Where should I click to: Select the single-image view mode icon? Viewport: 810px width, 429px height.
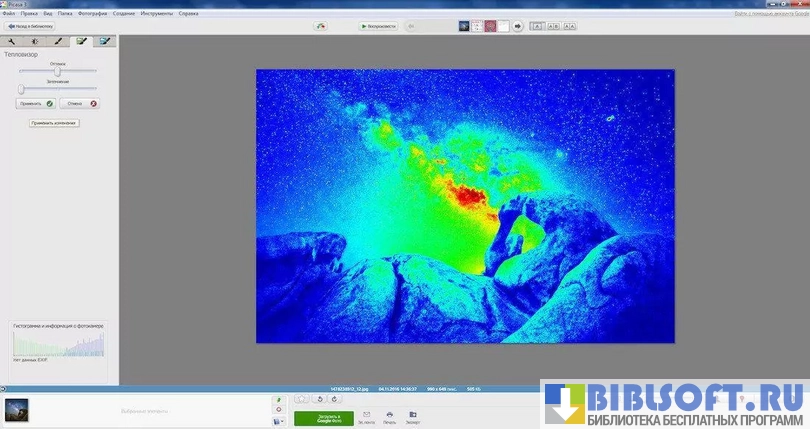click(537, 26)
